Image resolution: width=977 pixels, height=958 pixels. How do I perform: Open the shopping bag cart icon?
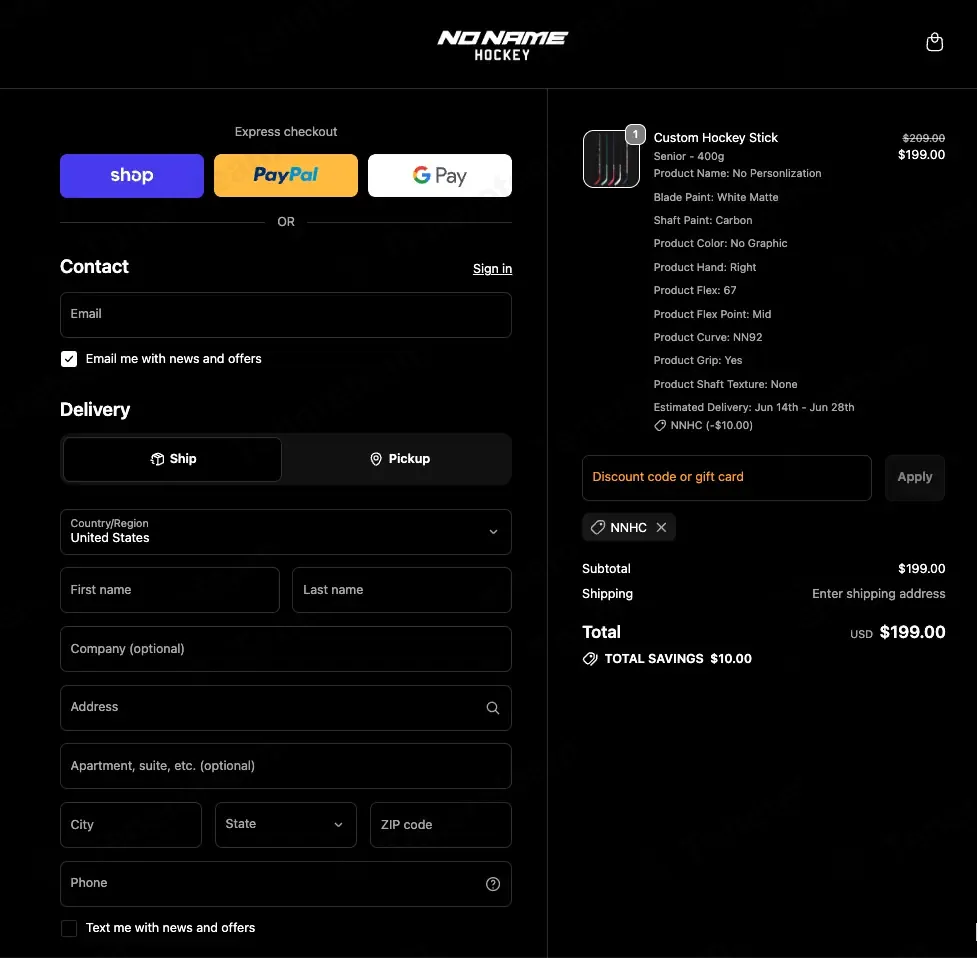(x=934, y=42)
